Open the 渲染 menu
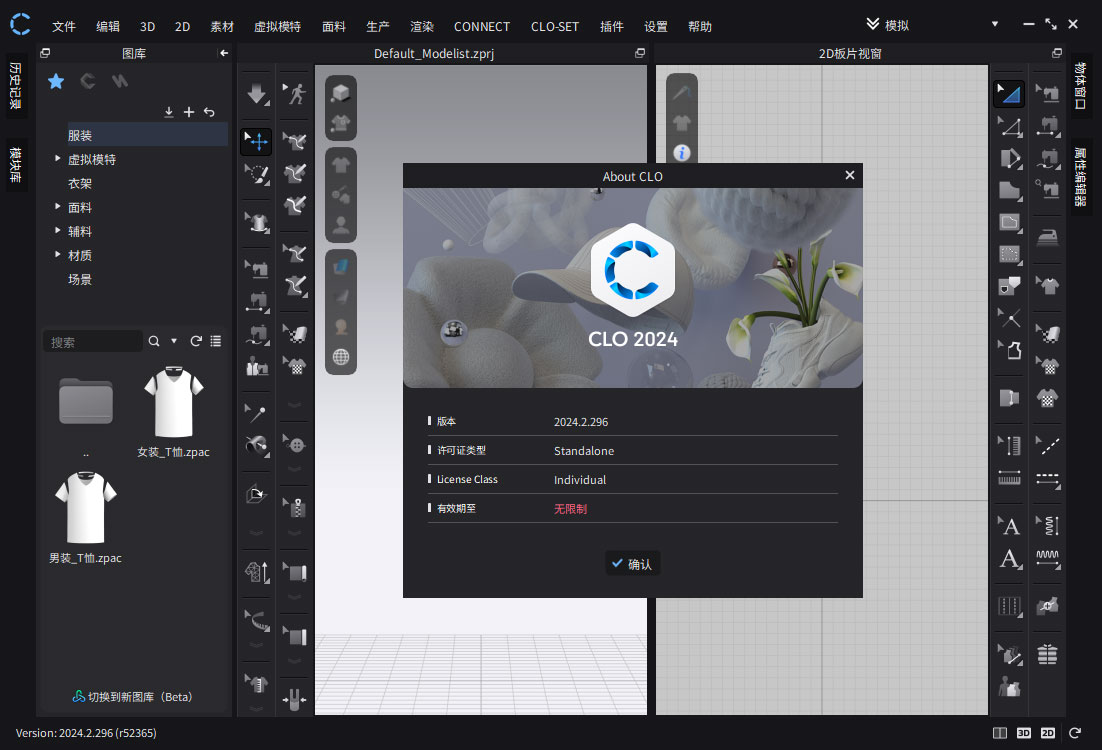The image size is (1102, 750). coord(422,27)
